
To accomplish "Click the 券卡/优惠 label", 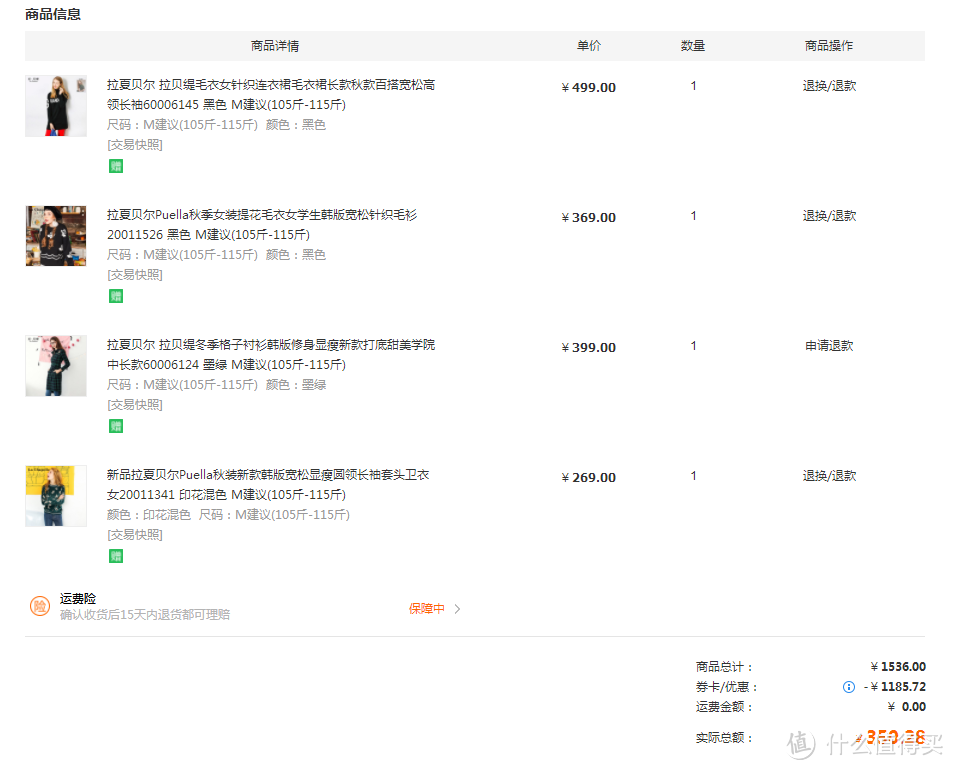I will [727, 687].
